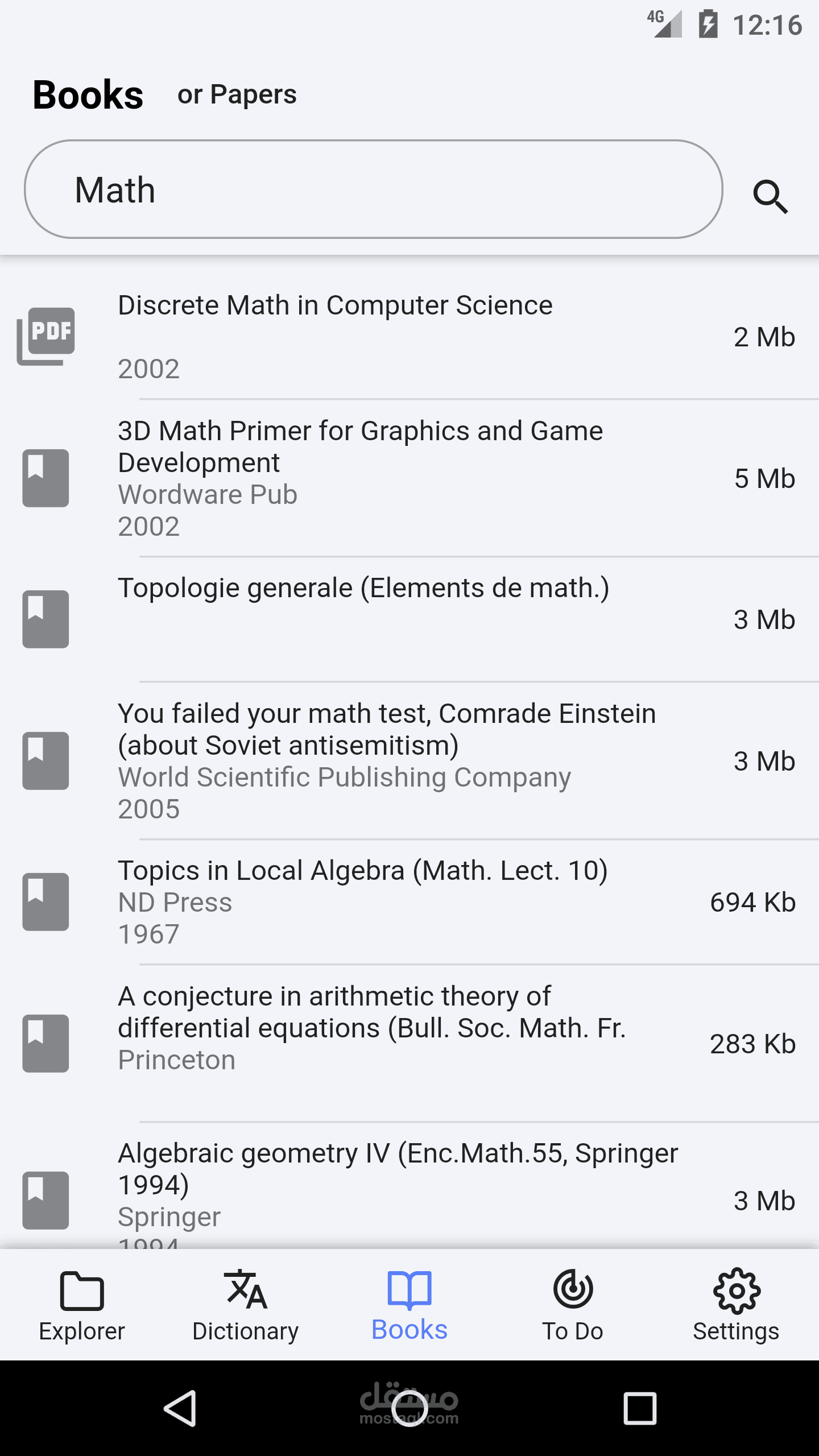Focus the search field containing 'Math'

click(x=373, y=189)
